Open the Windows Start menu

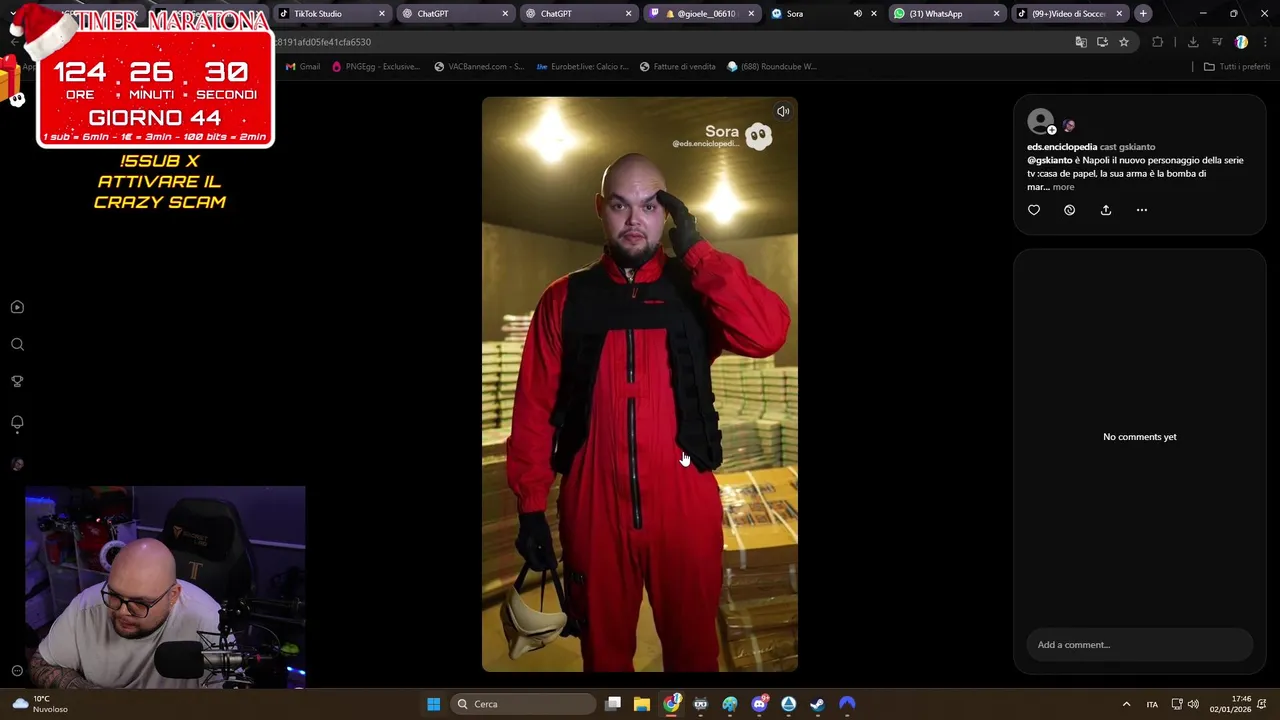coord(433,704)
